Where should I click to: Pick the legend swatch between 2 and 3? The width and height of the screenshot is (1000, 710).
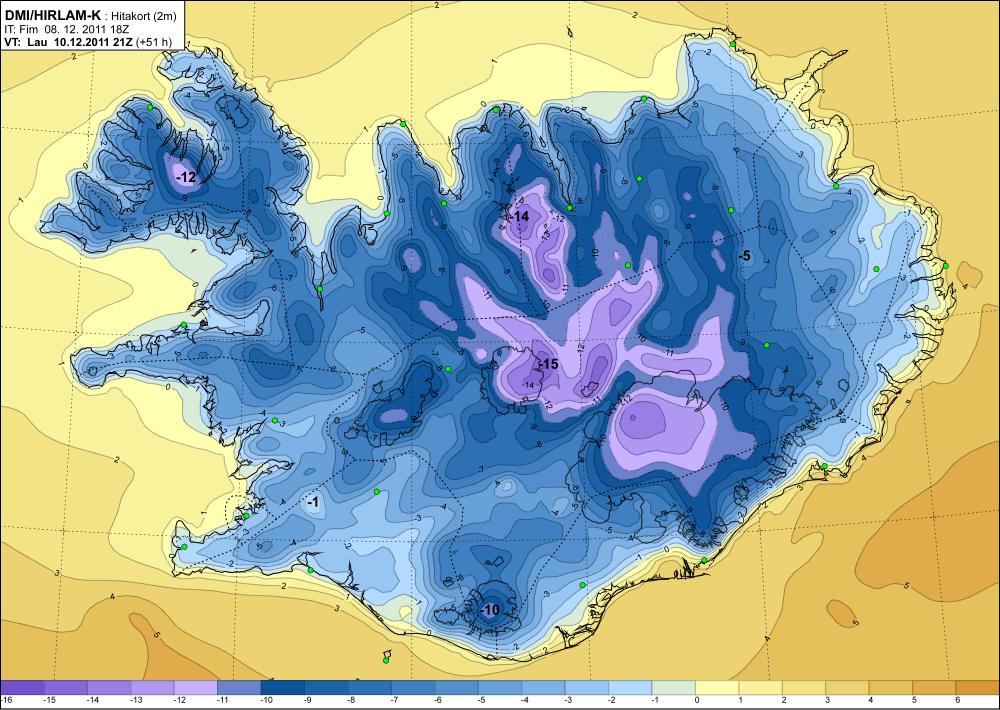pos(804,687)
